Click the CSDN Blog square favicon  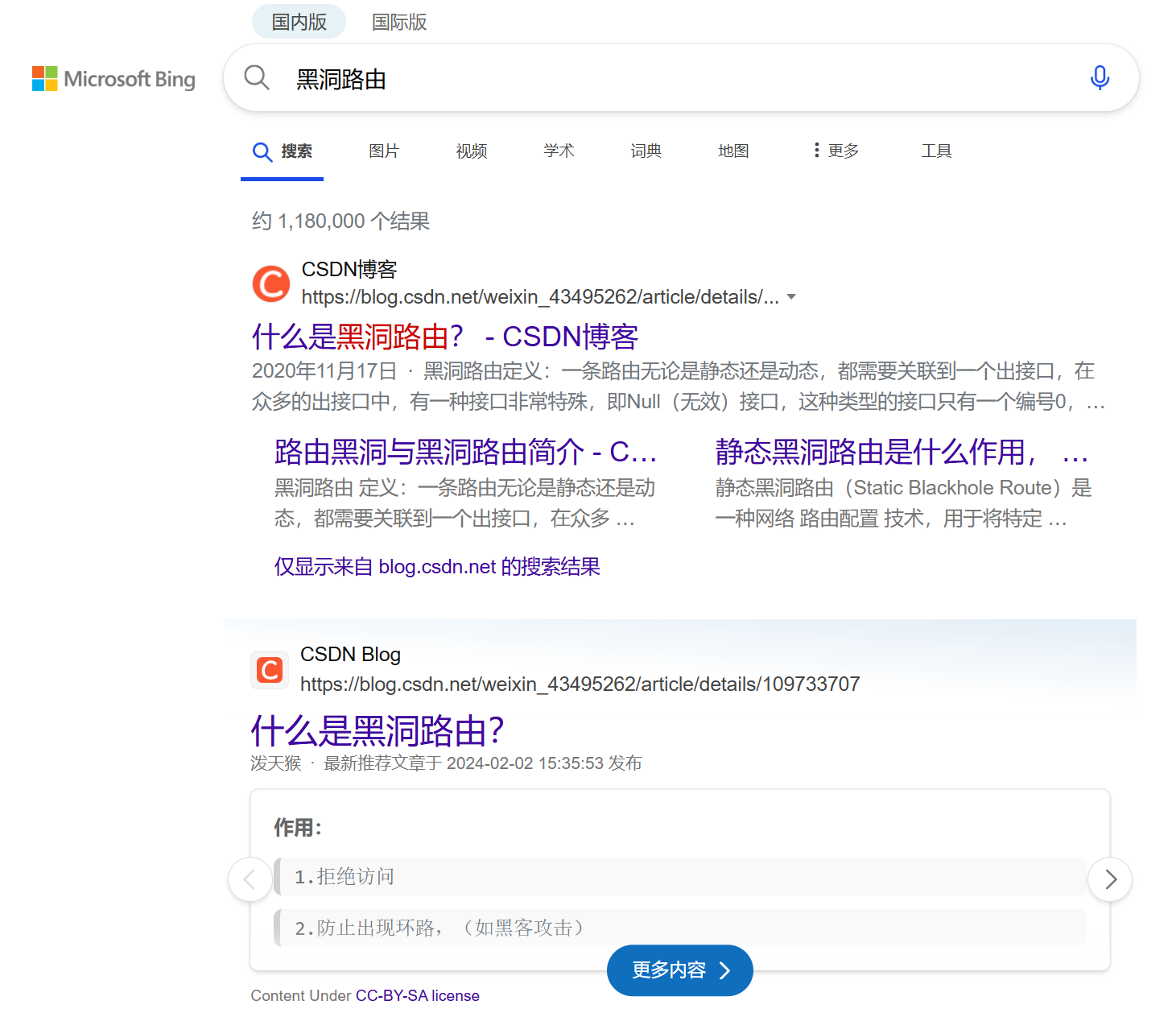(270, 670)
